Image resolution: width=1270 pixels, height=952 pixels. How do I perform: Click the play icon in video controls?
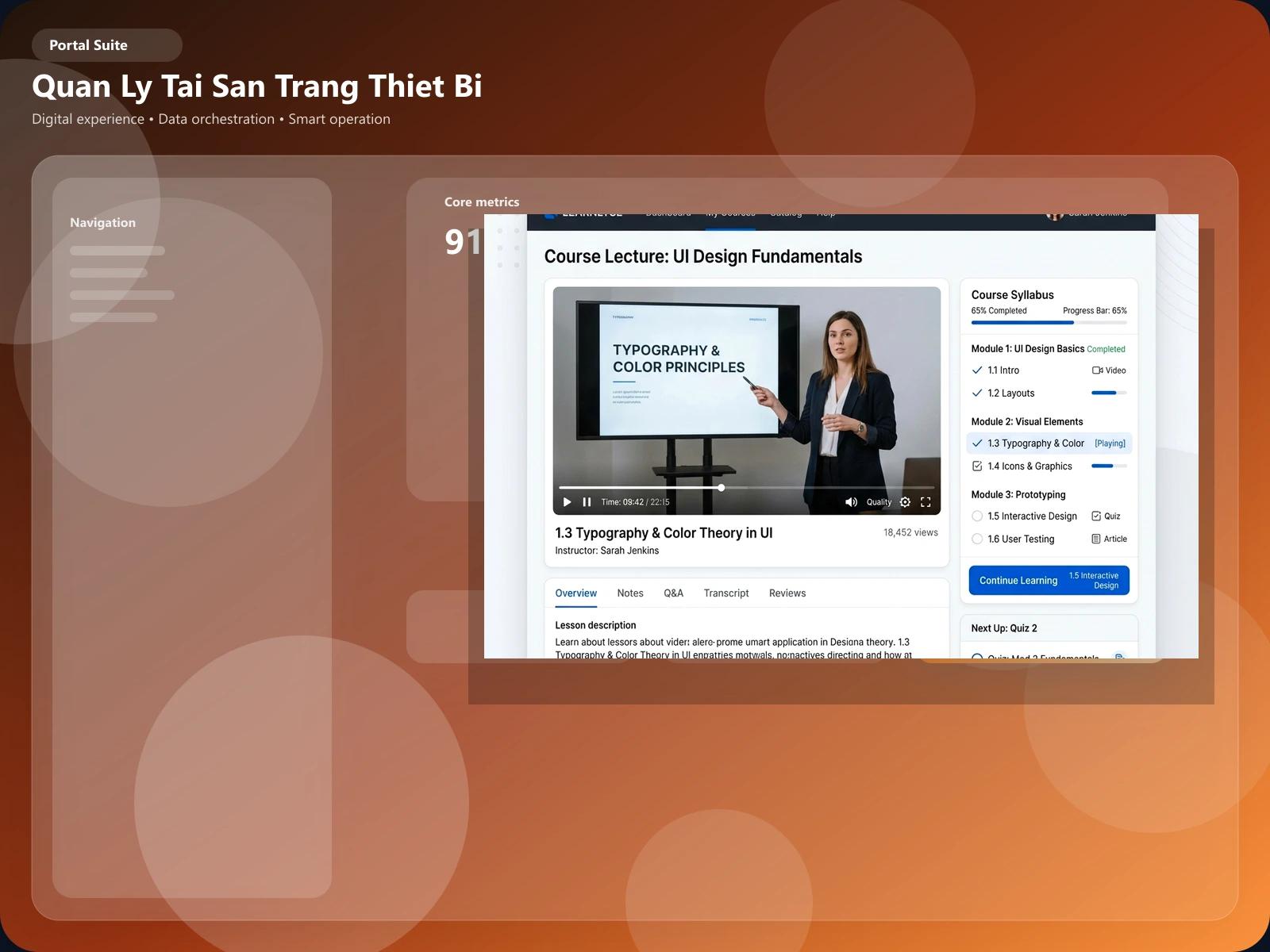[x=567, y=502]
